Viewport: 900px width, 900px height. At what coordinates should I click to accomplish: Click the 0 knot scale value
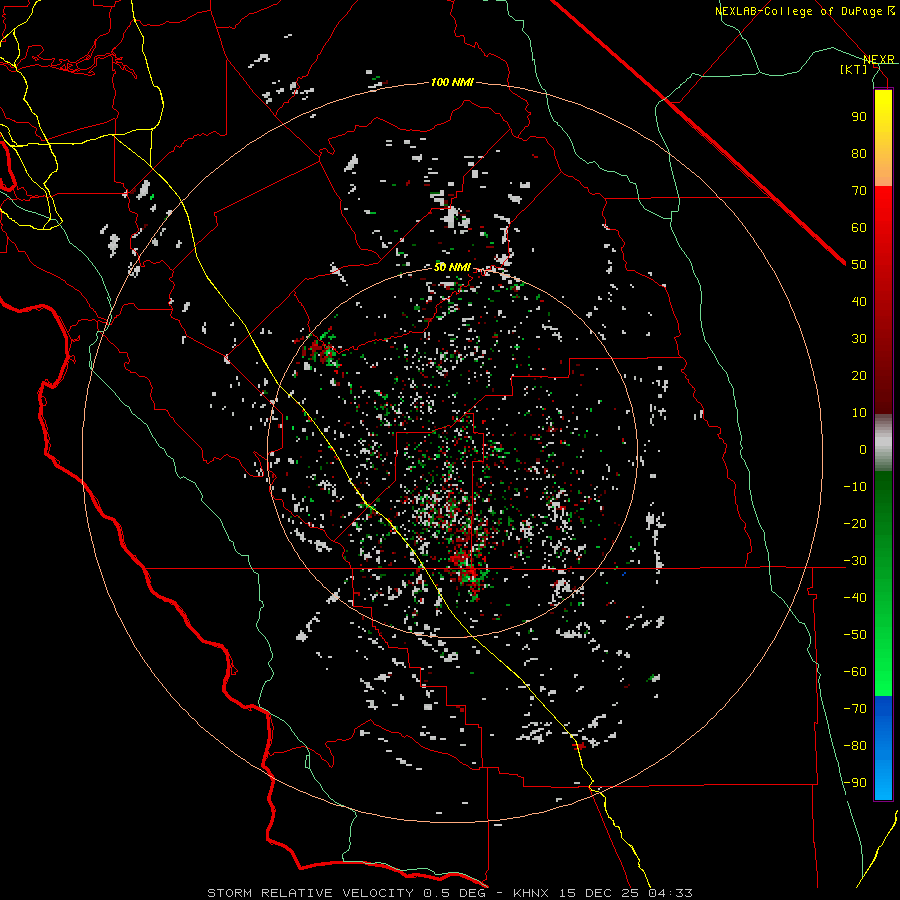pos(863,449)
